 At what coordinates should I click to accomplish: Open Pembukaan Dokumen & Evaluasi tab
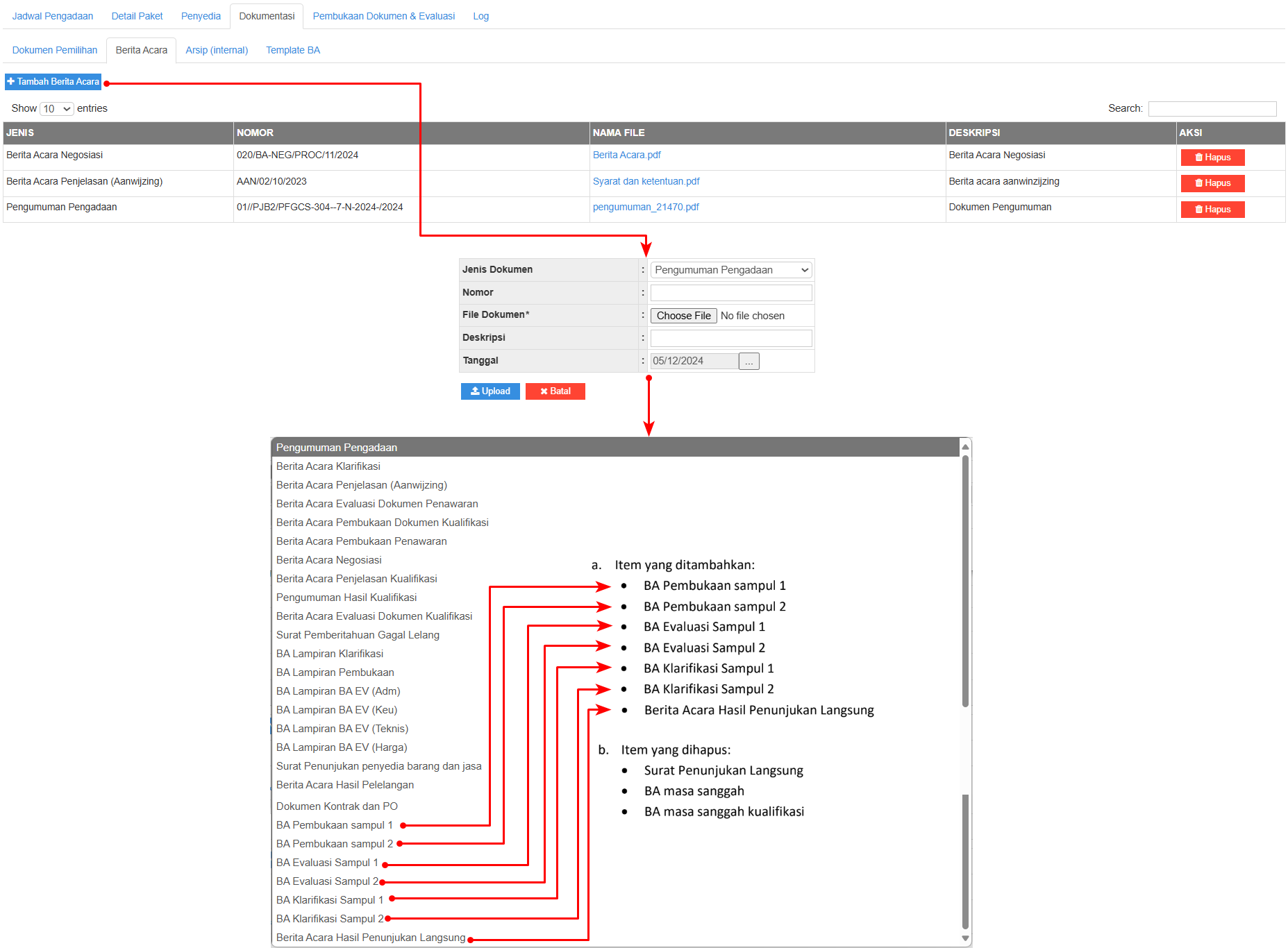pos(384,16)
